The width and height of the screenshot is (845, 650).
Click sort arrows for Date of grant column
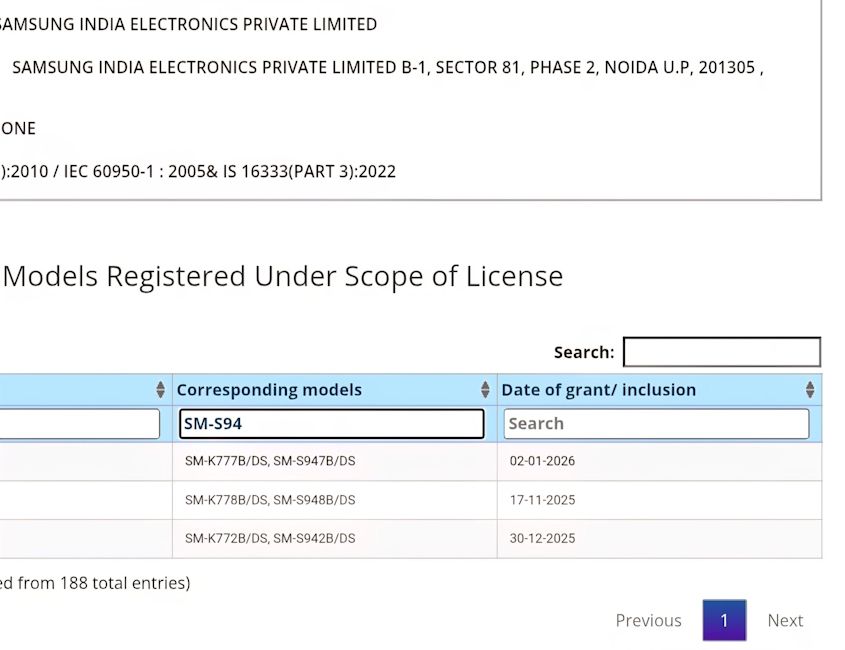point(810,390)
